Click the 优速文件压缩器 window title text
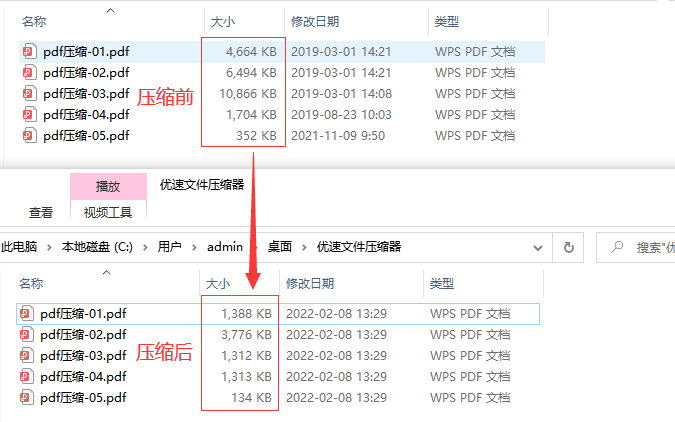Image resolution: width=675 pixels, height=422 pixels. click(202, 185)
